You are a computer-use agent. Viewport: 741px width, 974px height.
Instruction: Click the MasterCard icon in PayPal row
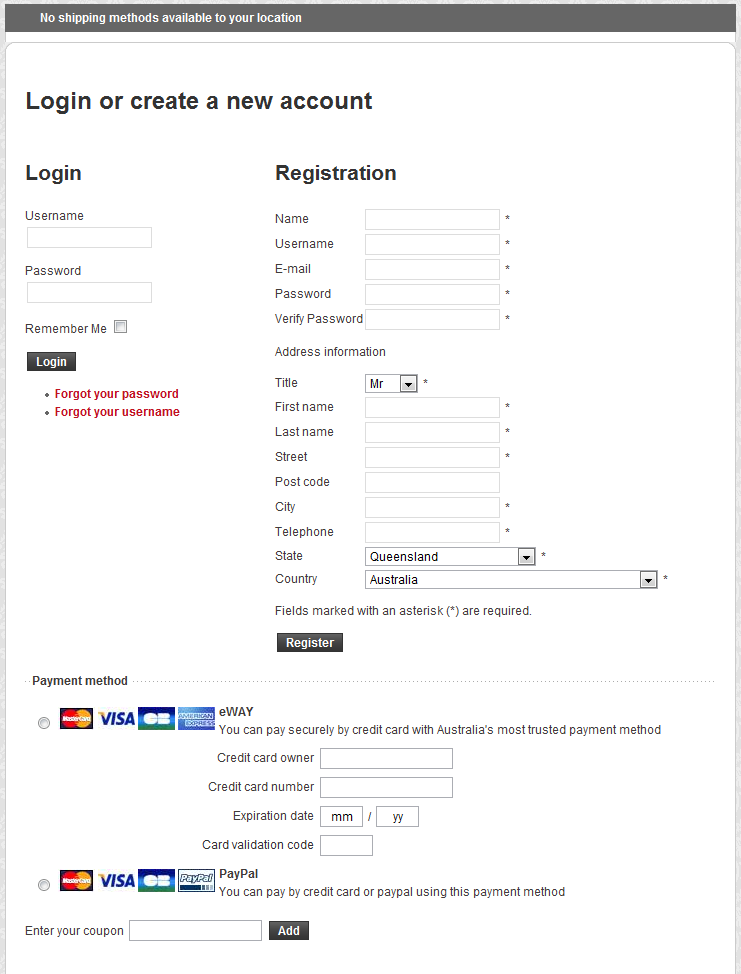click(x=76, y=881)
